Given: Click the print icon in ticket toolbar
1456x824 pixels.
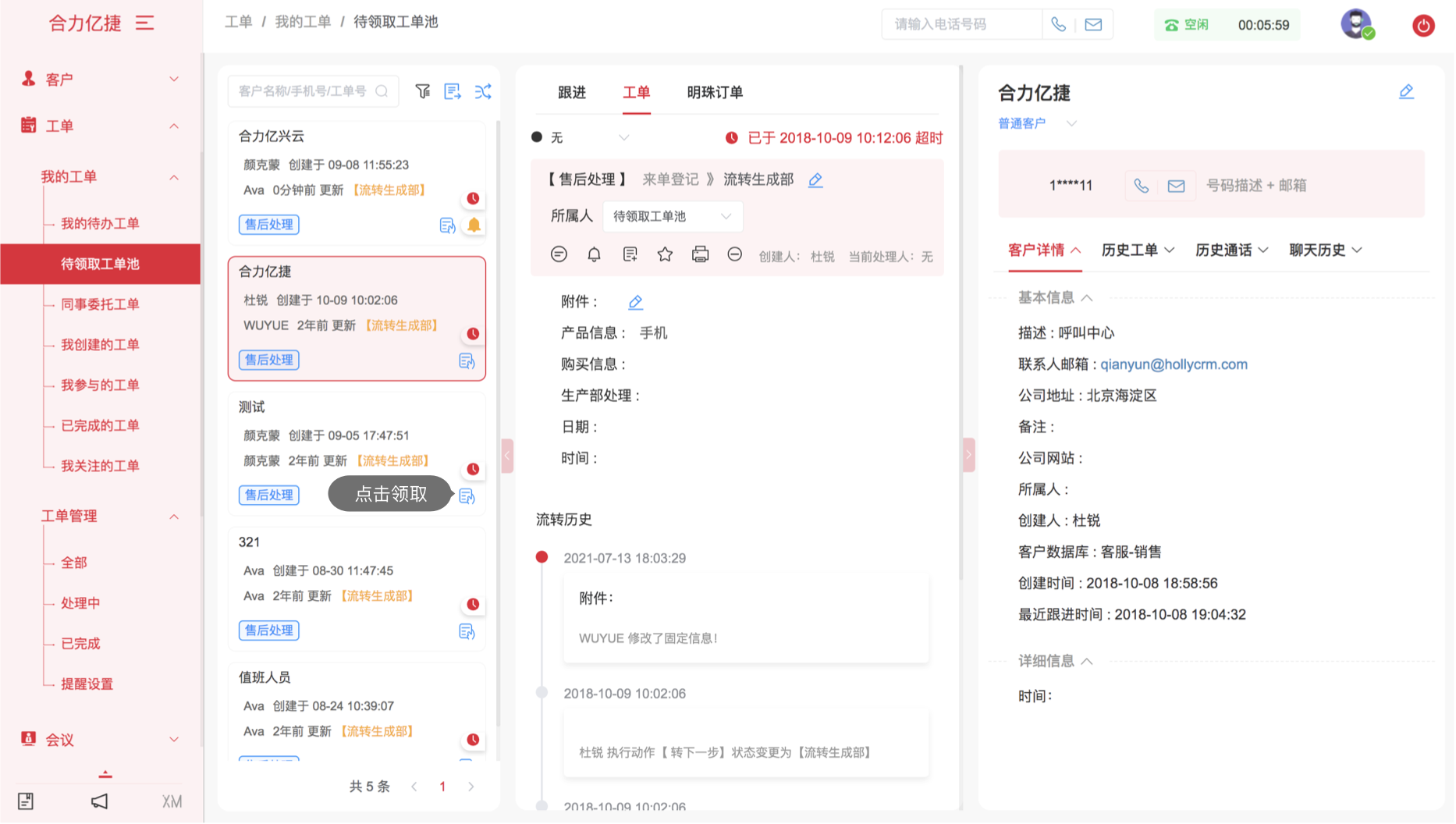Looking at the screenshot, I should click(x=700, y=254).
